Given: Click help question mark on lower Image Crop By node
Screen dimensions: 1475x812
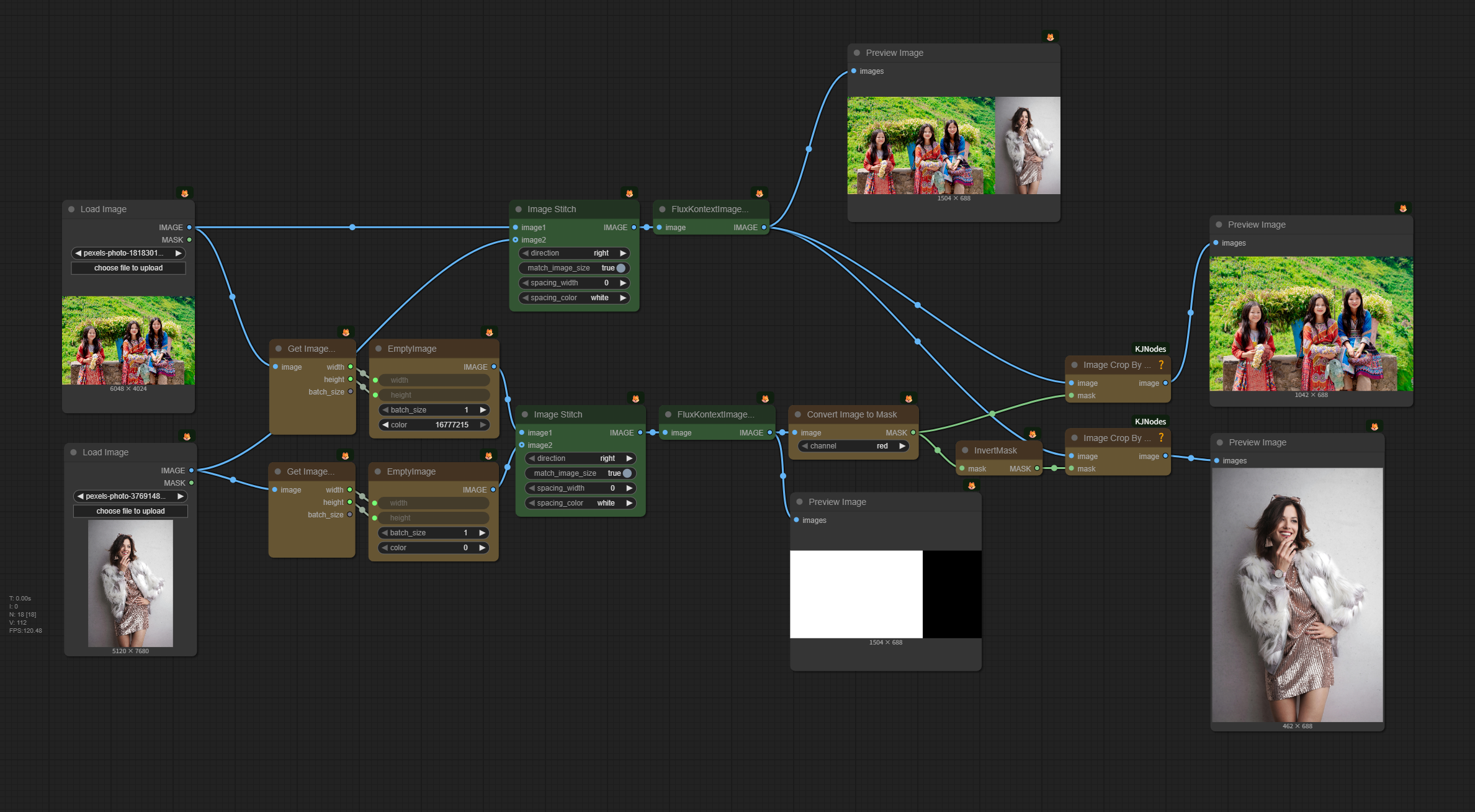Looking at the screenshot, I should click(1160, 438).
